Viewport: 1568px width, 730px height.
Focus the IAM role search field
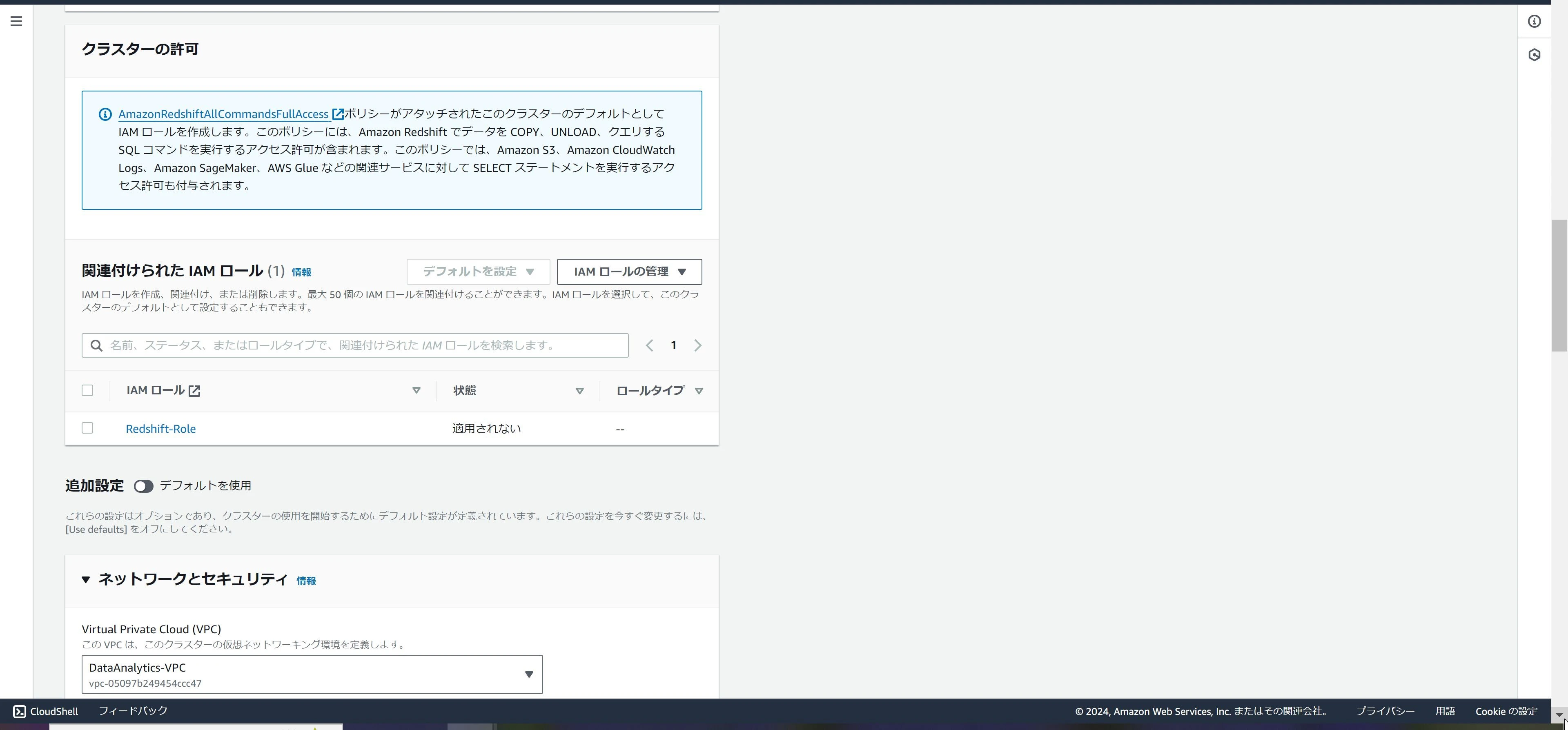(x=355, y=345)
